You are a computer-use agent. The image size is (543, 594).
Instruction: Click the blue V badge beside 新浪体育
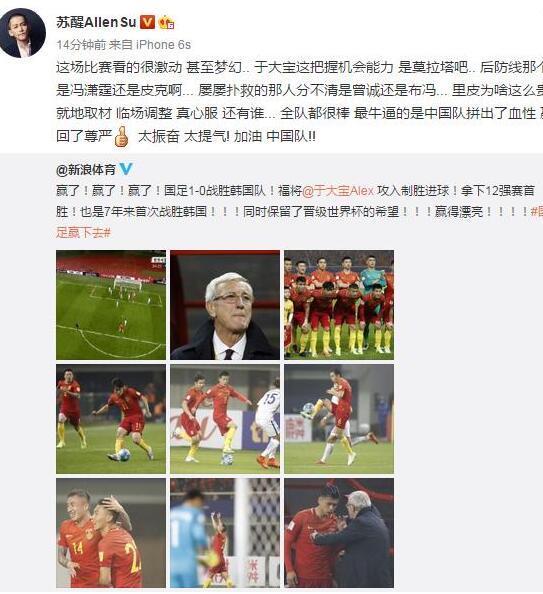pos(126,169)
